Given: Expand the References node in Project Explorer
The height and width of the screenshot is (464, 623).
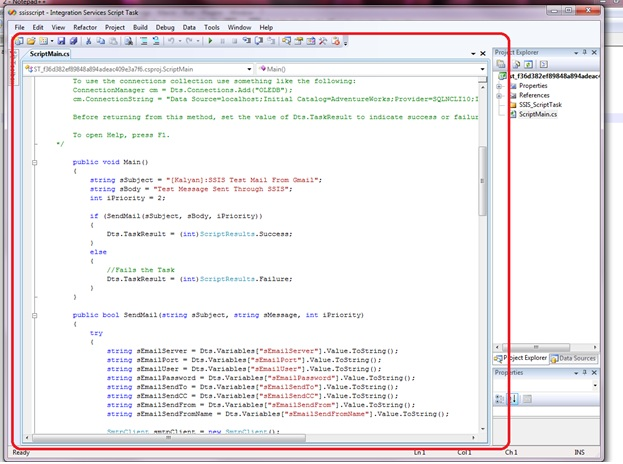Looking at the screenshot, I should coord(499,95).
